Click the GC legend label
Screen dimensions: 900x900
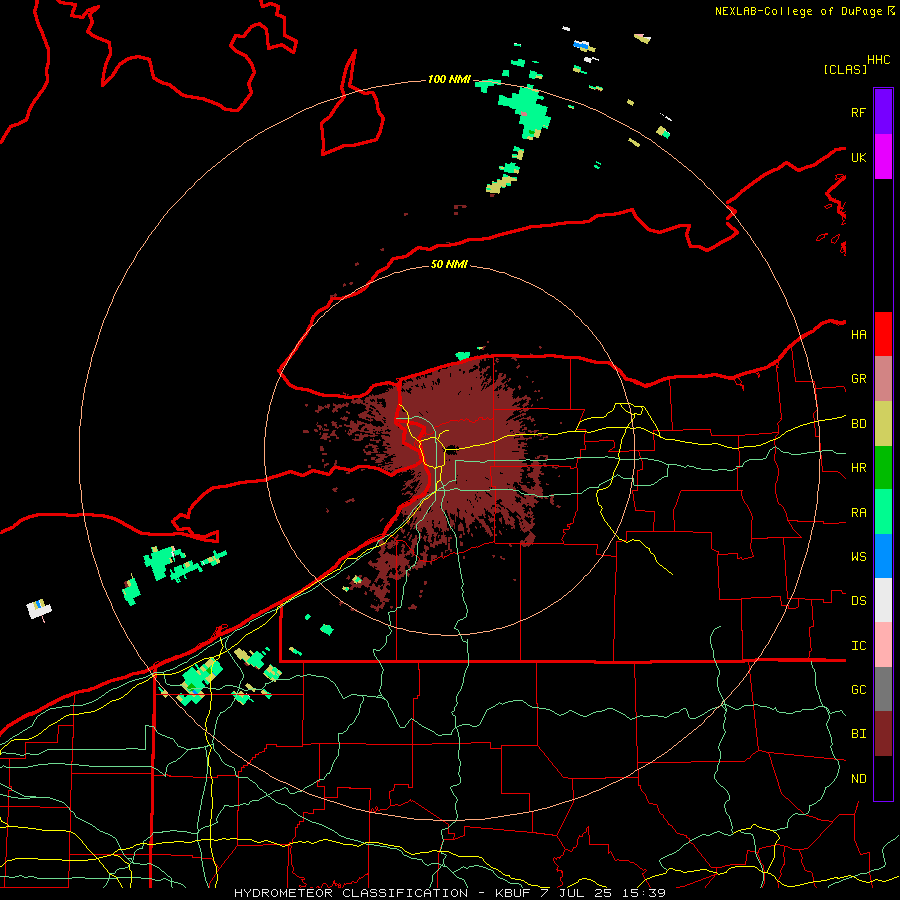point(858,690)
